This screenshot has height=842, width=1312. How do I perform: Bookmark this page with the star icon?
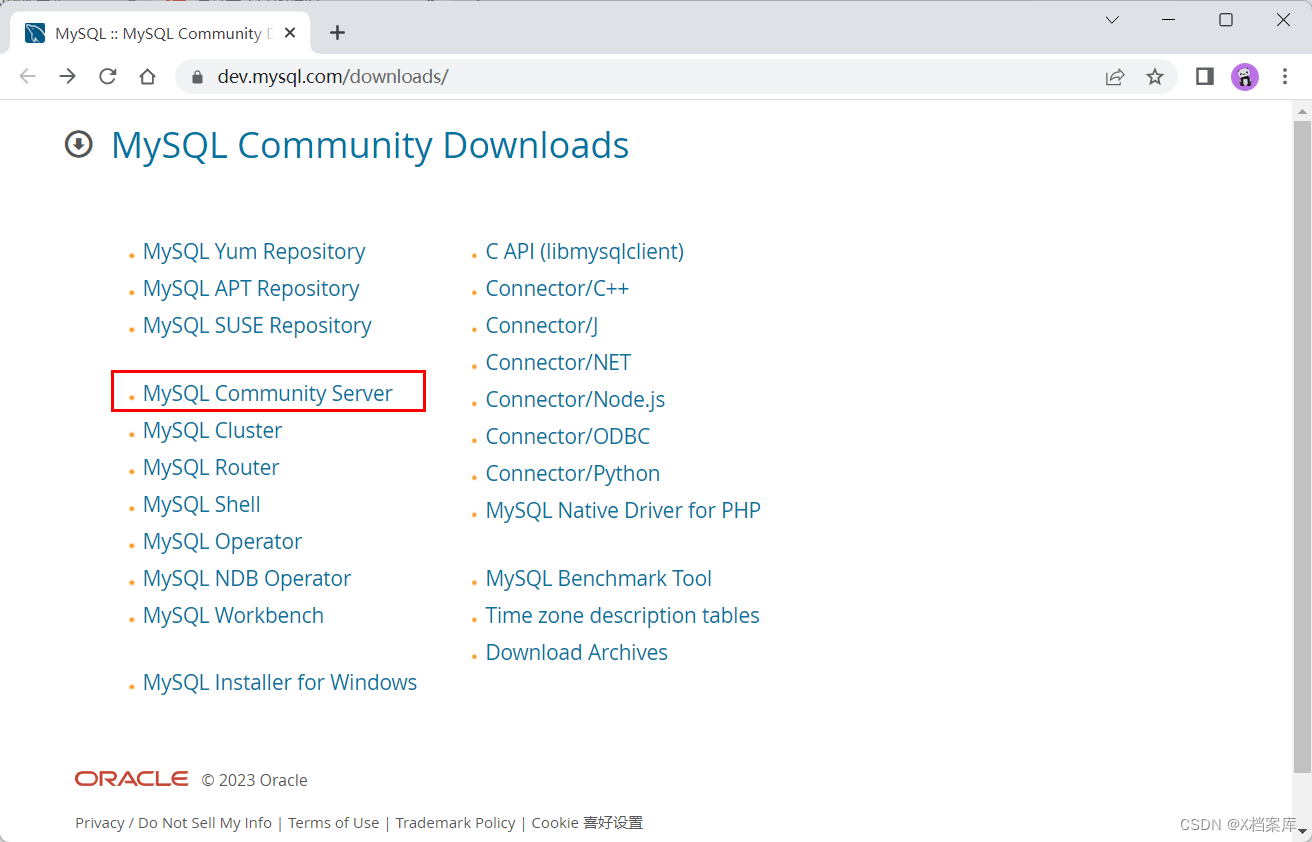click(x=1155, y=77)
